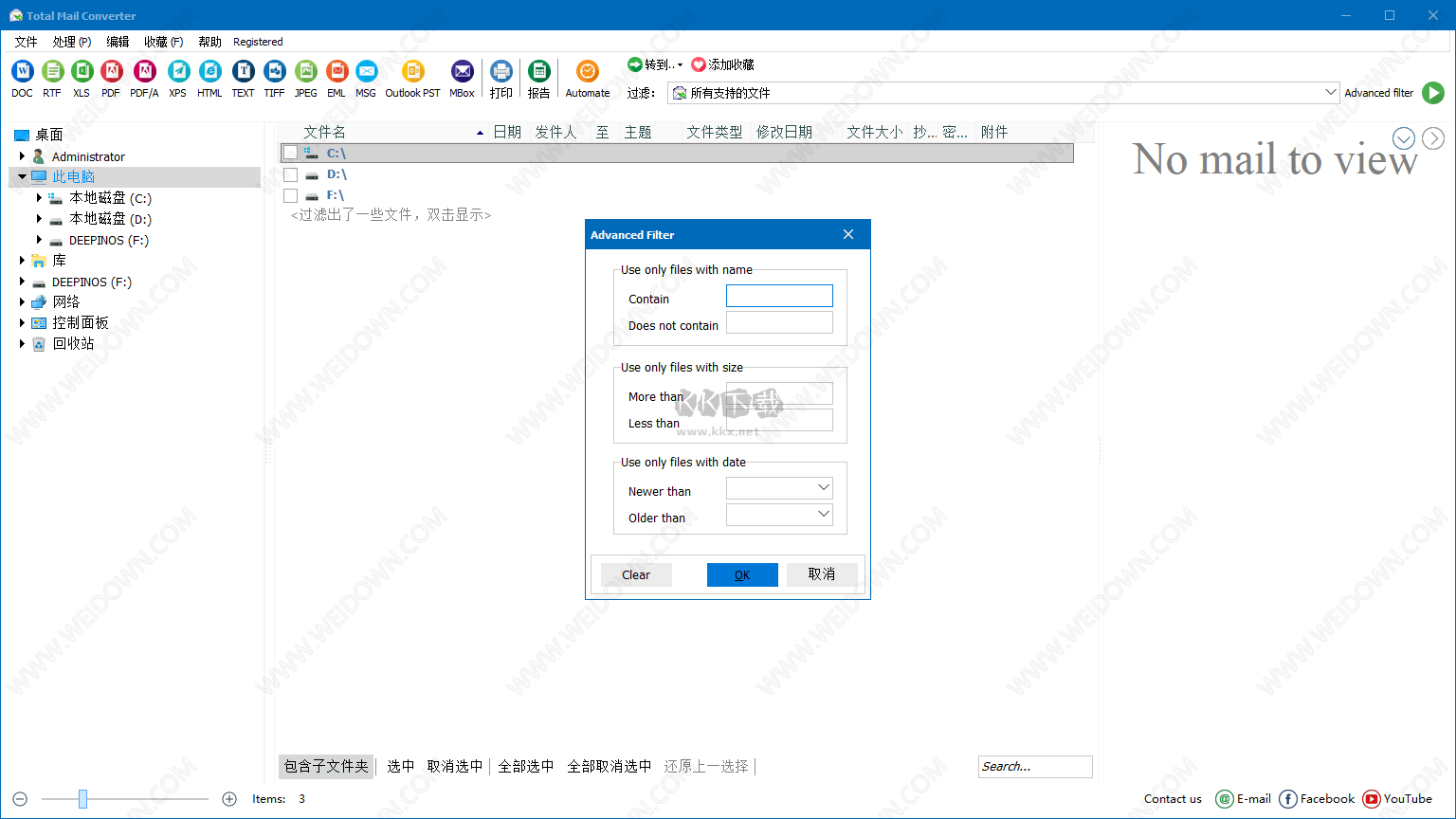Open the 收藏 (F) menu
The width and height of the screenshot is (1456, 819).
click(x=162, y=41)
